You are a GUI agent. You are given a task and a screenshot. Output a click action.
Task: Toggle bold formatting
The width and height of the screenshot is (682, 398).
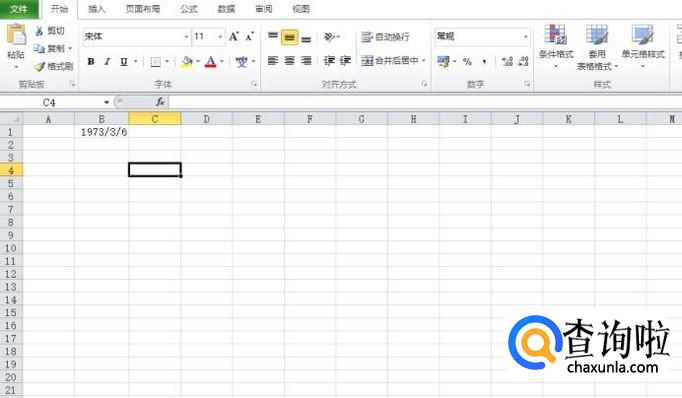91,62
